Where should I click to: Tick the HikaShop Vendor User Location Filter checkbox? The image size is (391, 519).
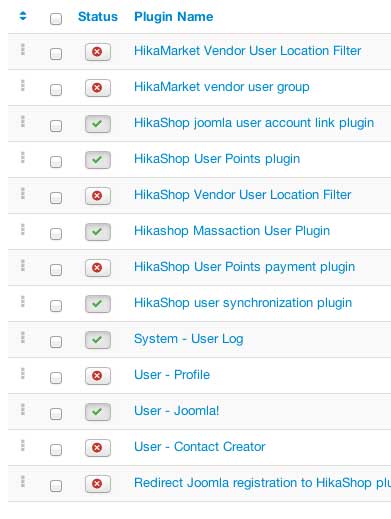point(56,198)
